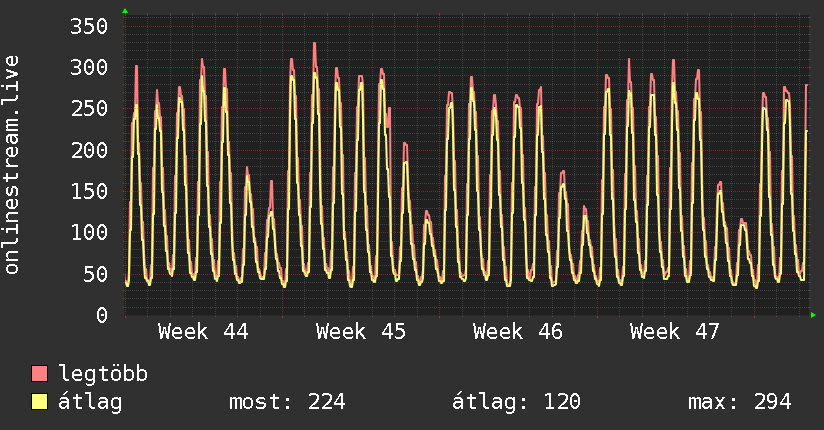Click the 200 Y-axis tick label
824x430 pixels.
point(88,150)
